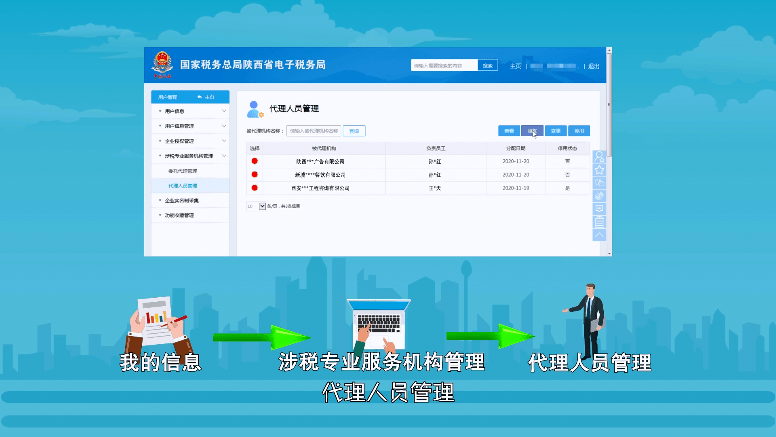Click the 王*大 employee cell
Image resolution: width=776 pixels, height=437 pixels.
tap(435, 188)
